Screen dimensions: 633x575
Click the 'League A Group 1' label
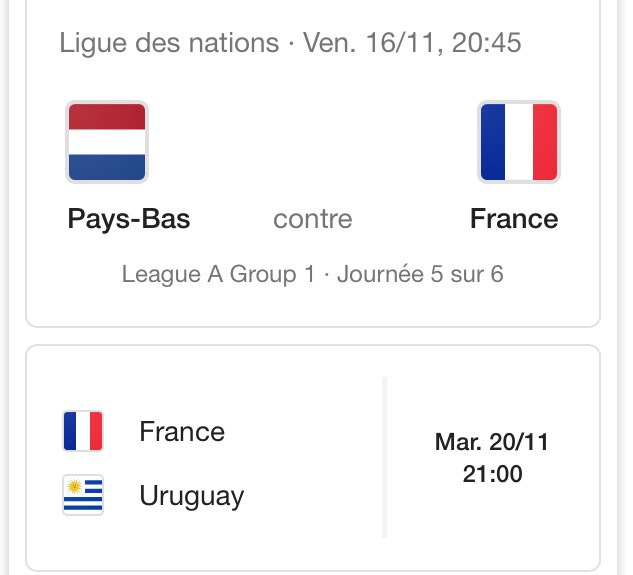pyautogui.click(x=218, y=275)
